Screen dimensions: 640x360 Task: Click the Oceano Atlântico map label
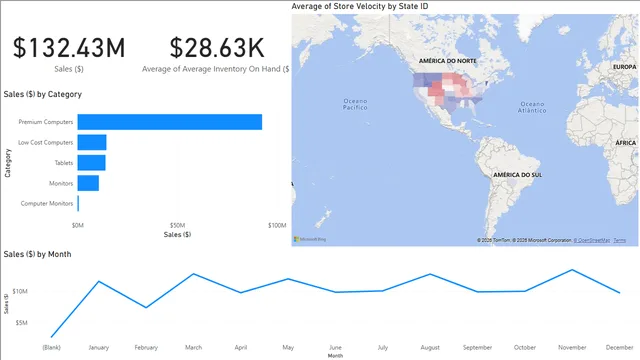[532, 107]
